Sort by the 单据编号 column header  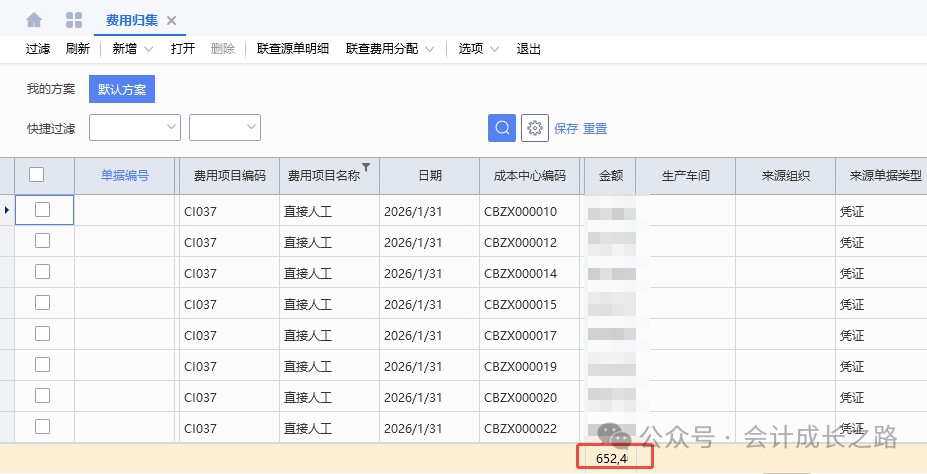(125, 175)
